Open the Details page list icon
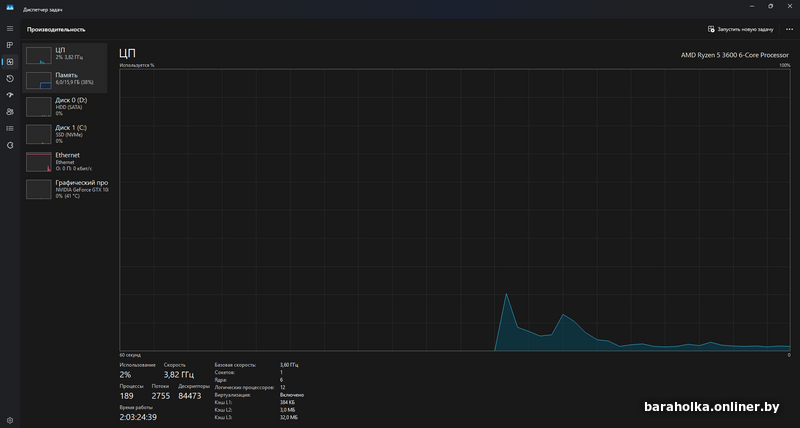 click(x=10, y=129)
